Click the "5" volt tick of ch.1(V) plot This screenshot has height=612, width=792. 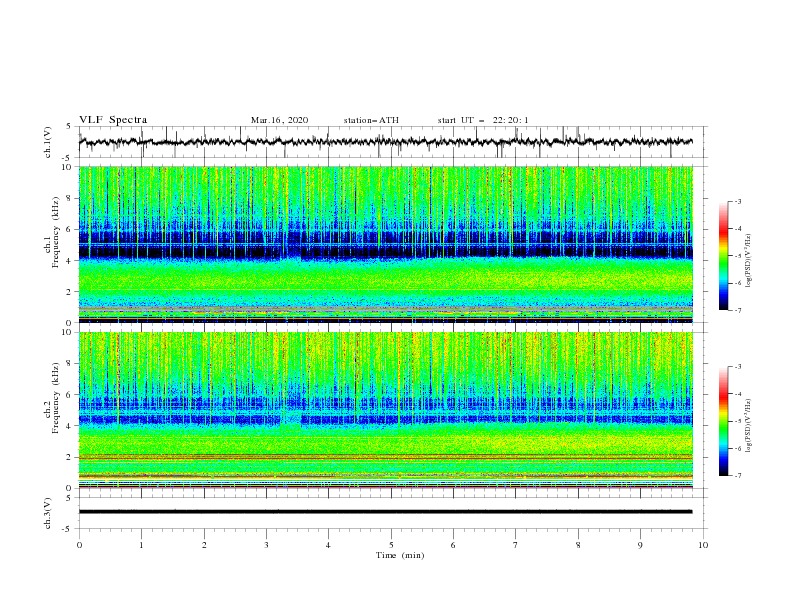pos(70,126)
